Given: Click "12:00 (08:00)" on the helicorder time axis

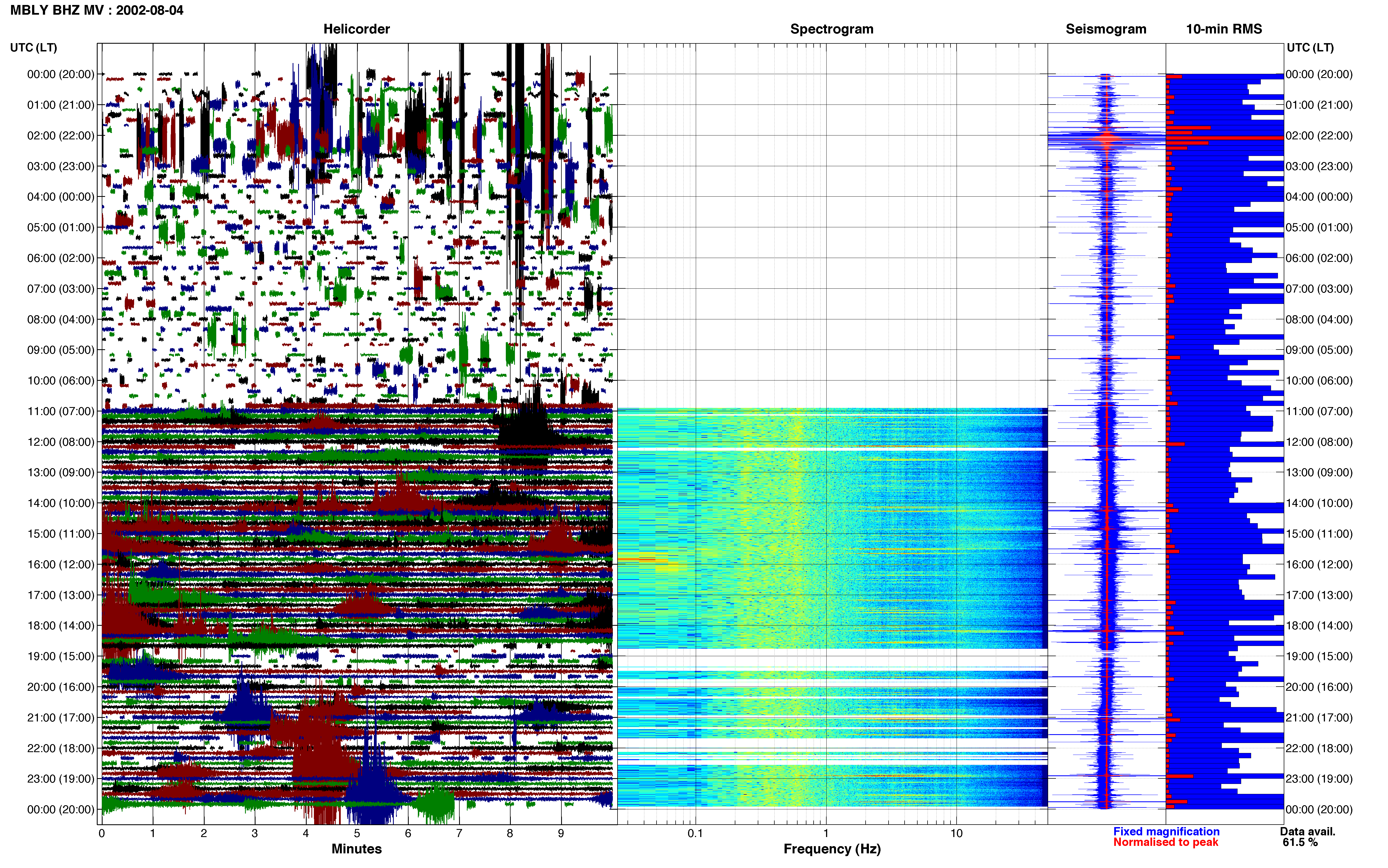Looking at the screenshot, I should click(61, 442).
